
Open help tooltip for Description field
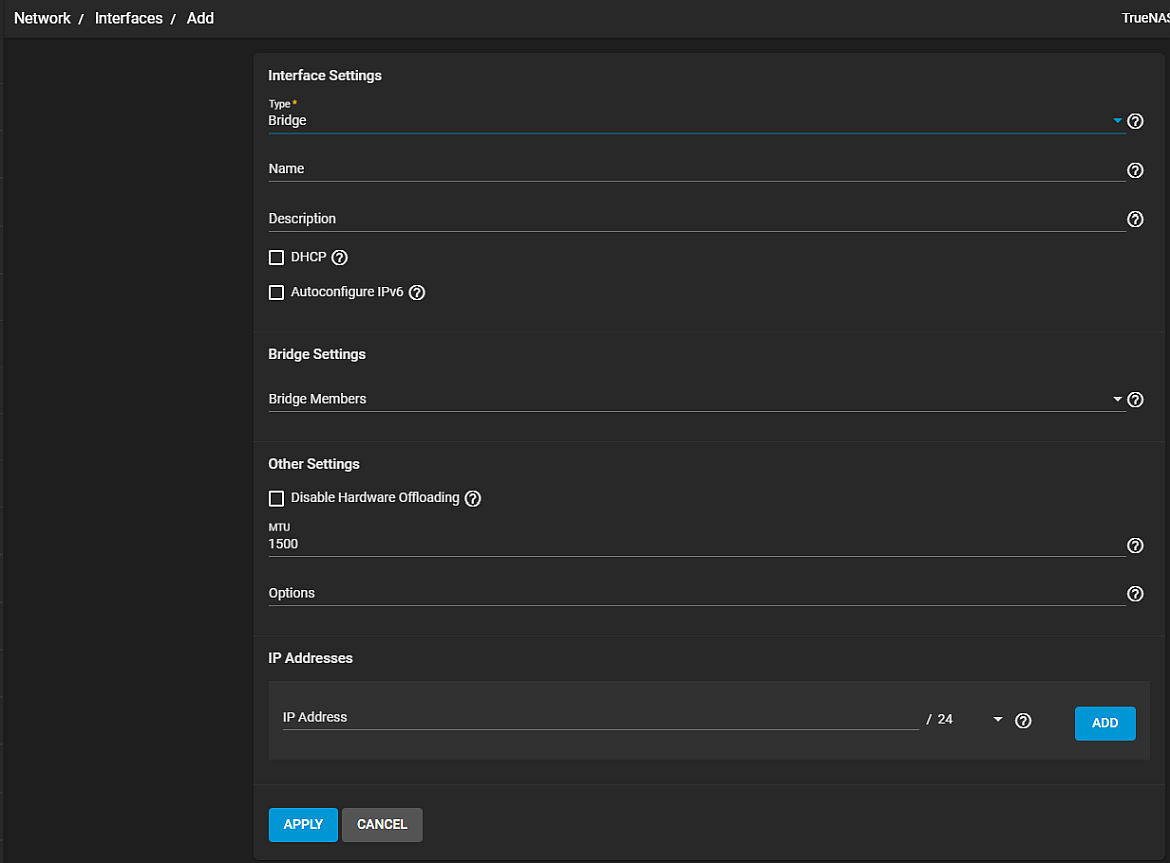coord(1135,219)
